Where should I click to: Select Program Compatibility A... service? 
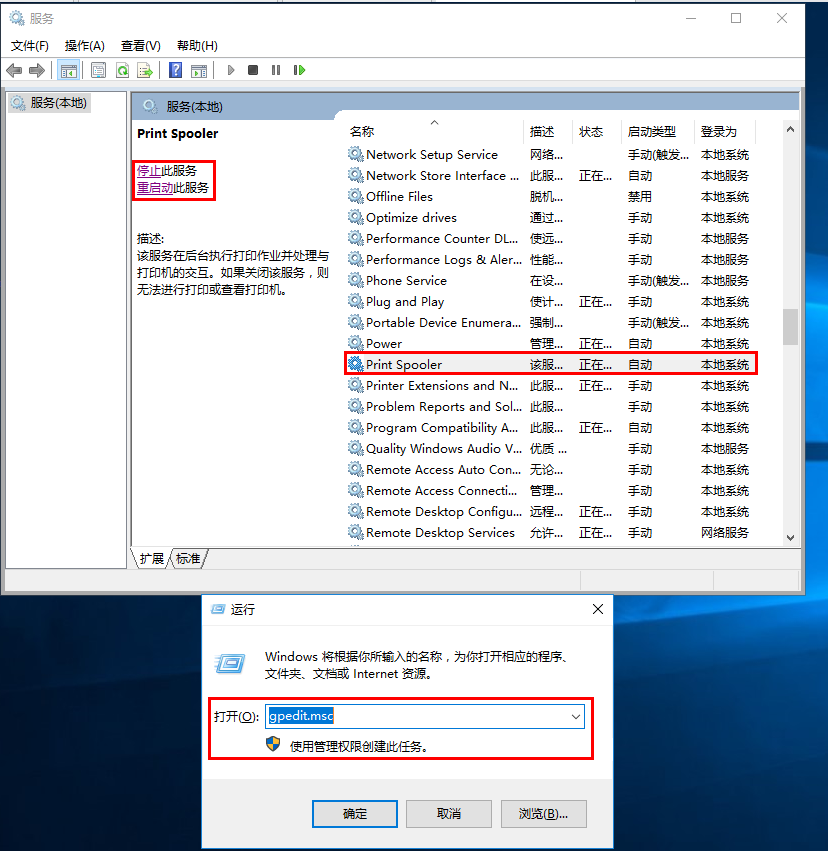click(x=442, y=428)
